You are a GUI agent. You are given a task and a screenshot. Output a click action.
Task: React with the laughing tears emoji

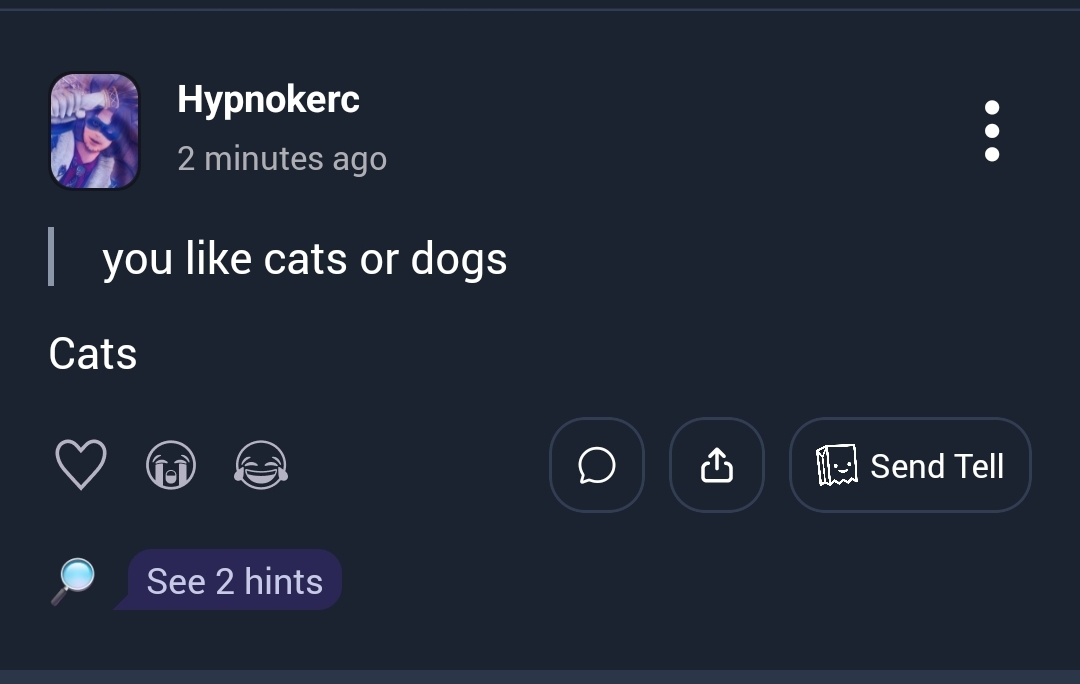point(261,466)
